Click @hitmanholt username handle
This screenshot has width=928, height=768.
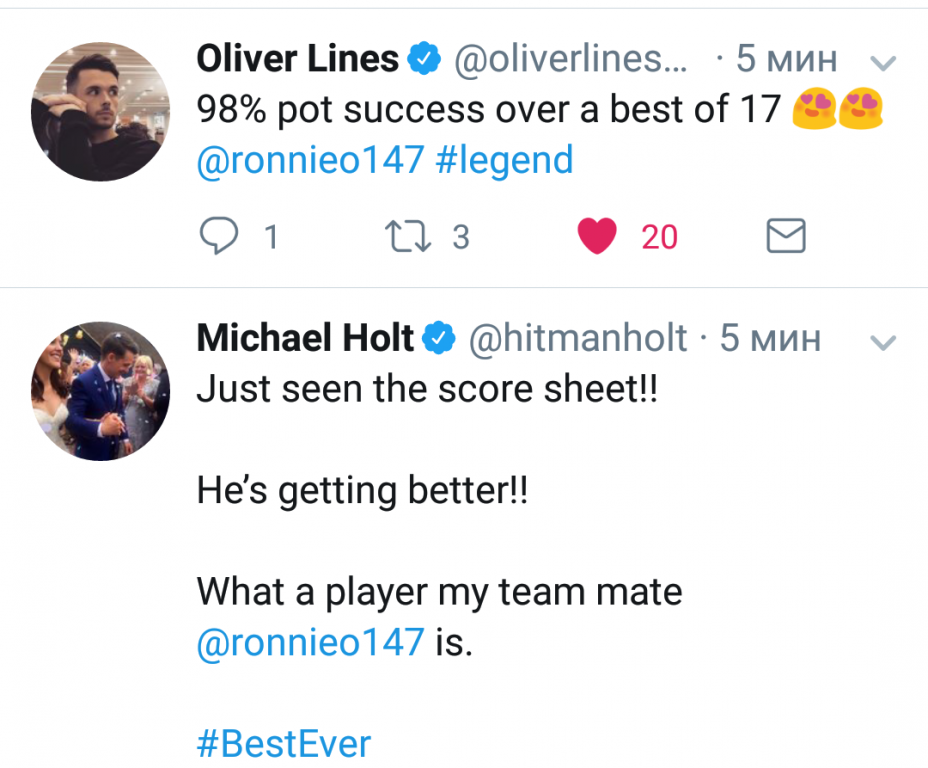[x=577, y=339]
